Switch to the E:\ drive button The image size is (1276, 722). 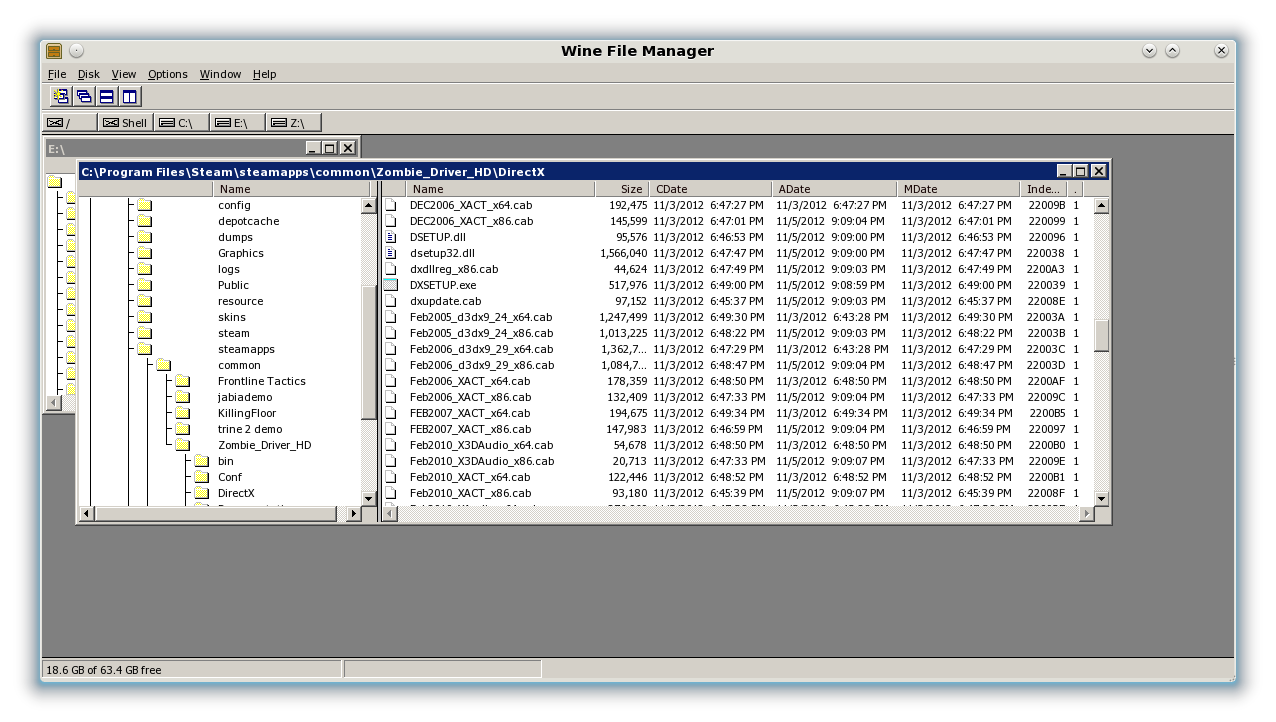(238, 123)
